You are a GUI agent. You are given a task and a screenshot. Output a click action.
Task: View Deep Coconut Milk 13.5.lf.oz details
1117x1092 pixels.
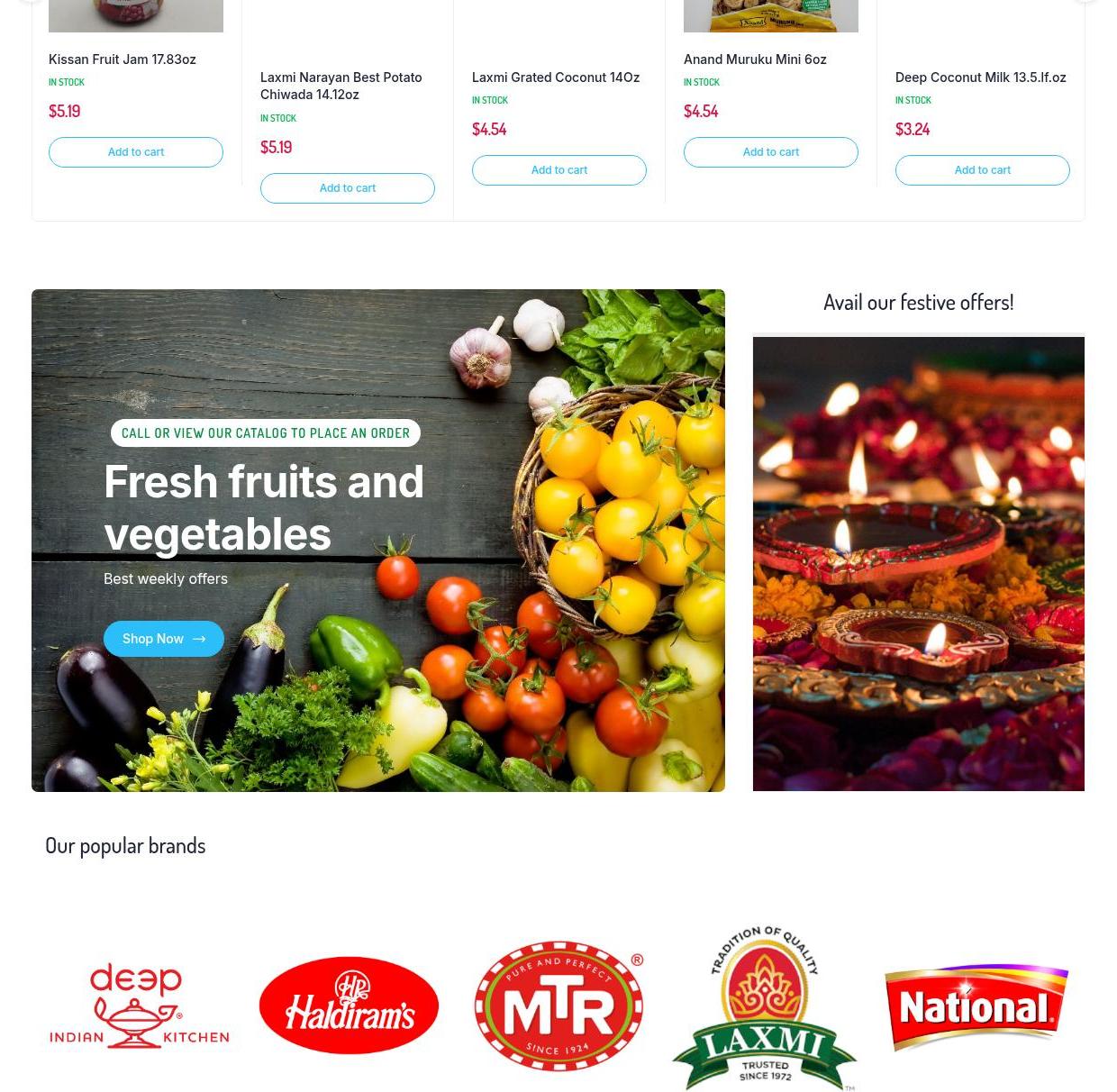point(981,77)
